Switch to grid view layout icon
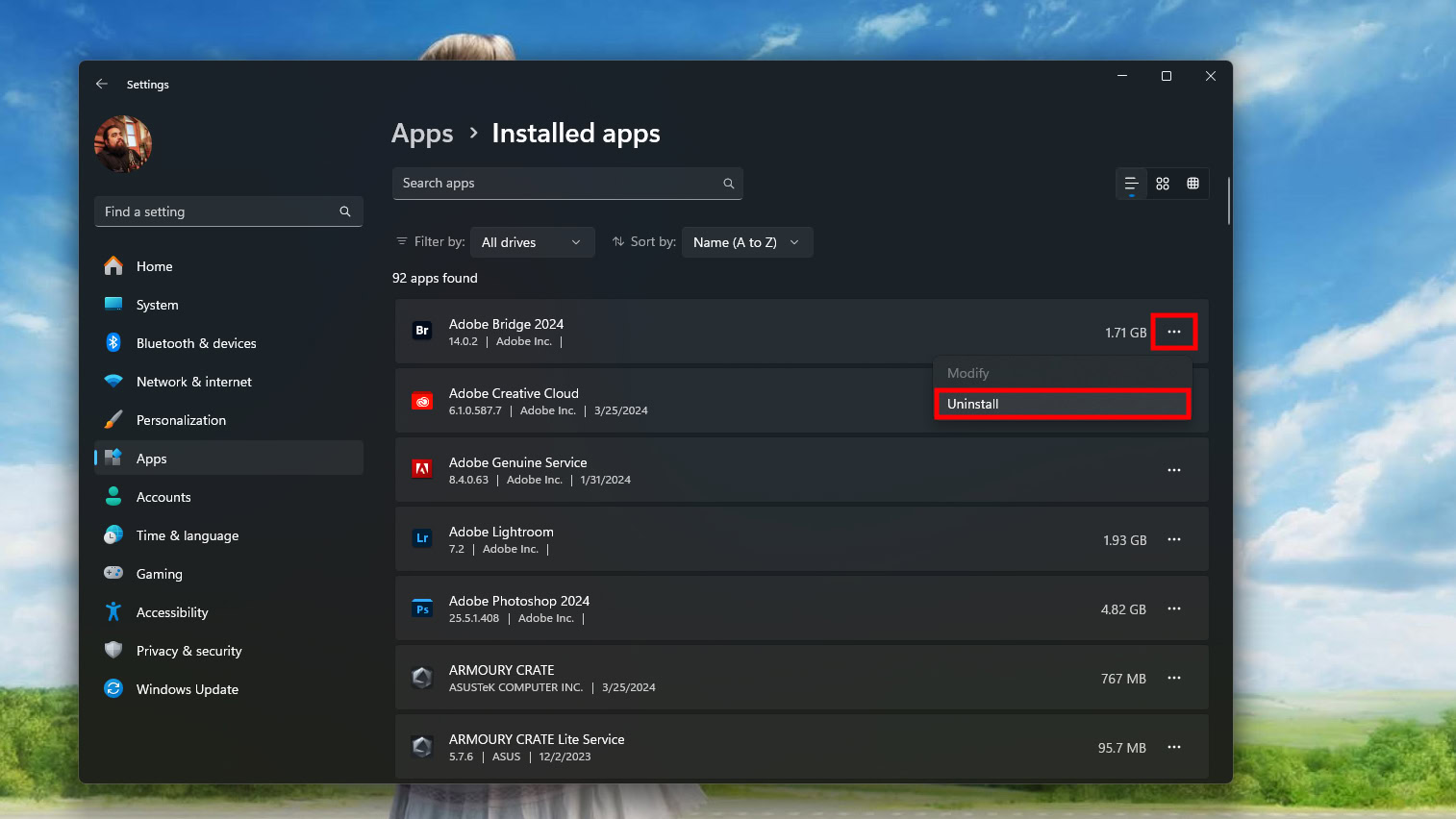The width and height of the screenshot is (1456, 819). [x=1163, y=184]
